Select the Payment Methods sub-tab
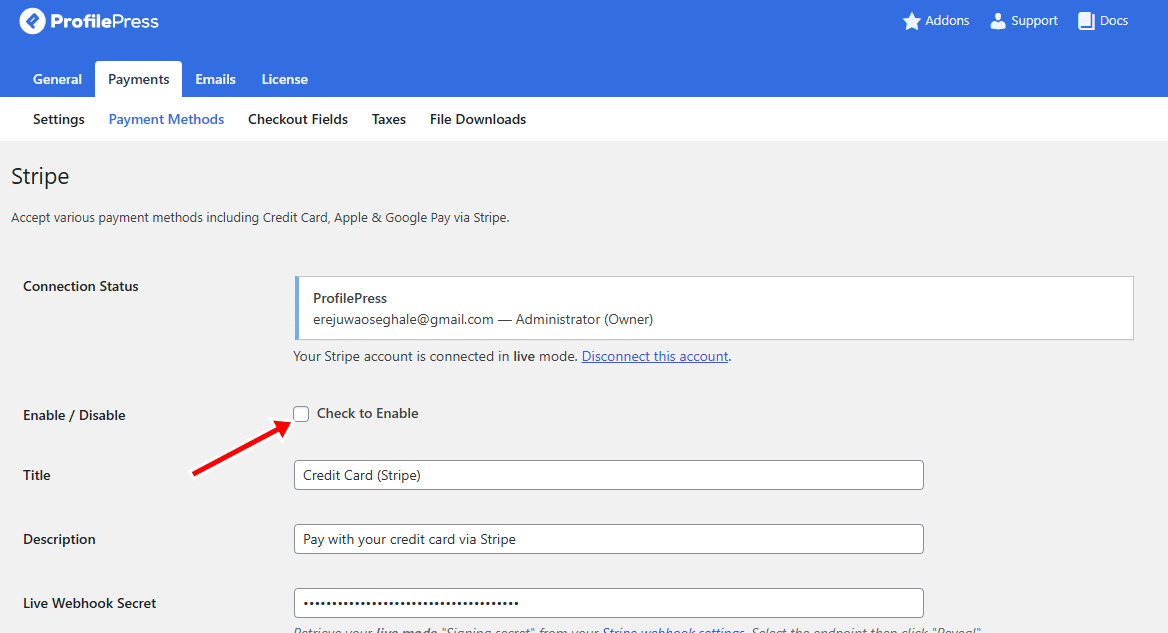 click(x=166, y=119)
